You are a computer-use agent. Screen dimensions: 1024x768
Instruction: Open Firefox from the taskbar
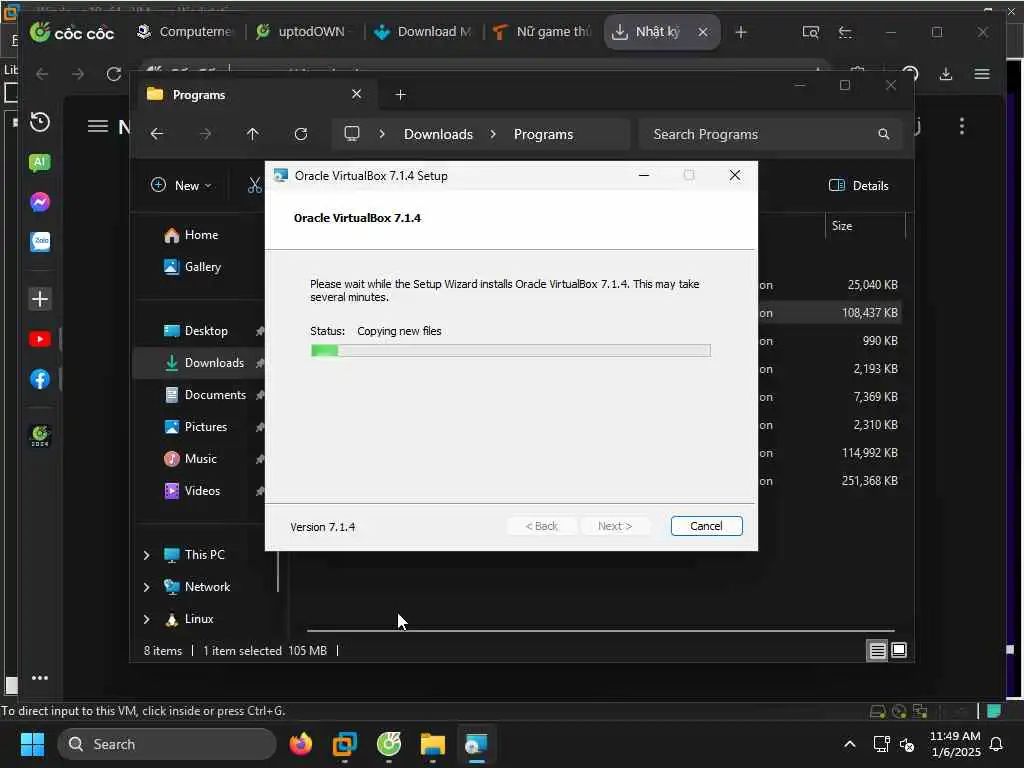tap(300, 744)
